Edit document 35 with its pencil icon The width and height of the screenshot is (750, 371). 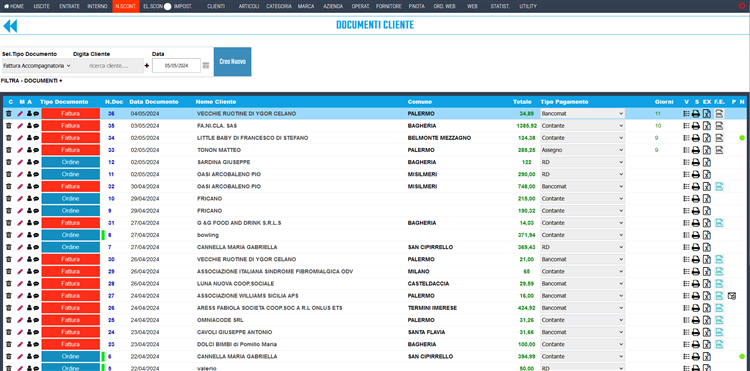click(20, 126)
